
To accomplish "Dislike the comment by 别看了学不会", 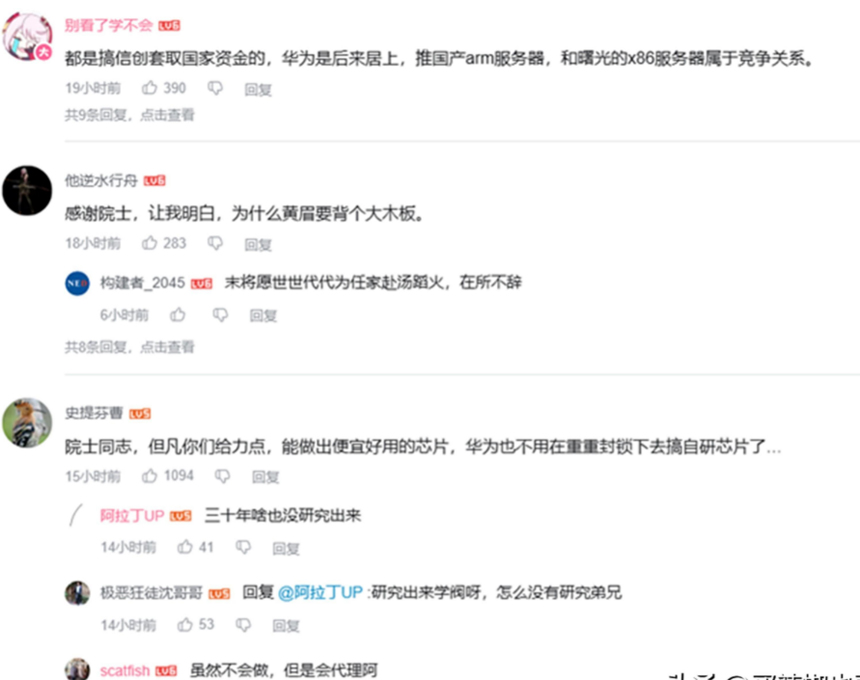I will point(215,88).
